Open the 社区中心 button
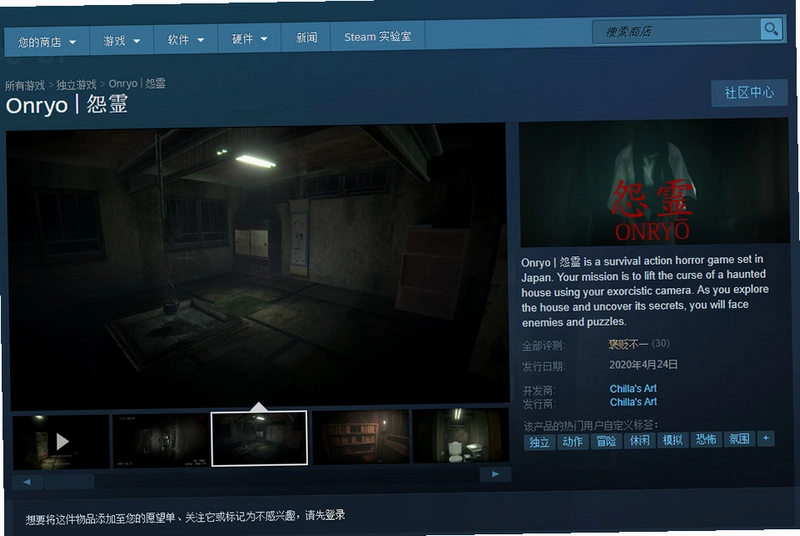800x536 pixels. (x=749, y=93)
